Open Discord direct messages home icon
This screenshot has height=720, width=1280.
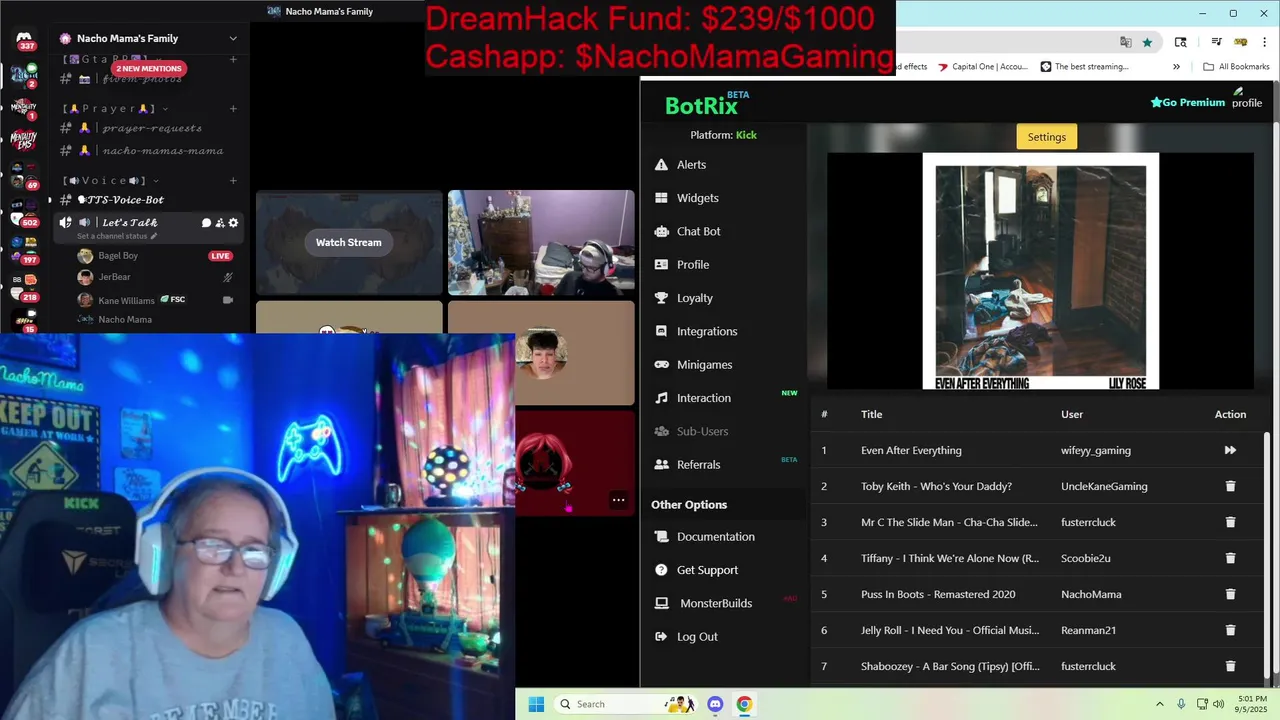pyautogui.click(x=24, y=40)
